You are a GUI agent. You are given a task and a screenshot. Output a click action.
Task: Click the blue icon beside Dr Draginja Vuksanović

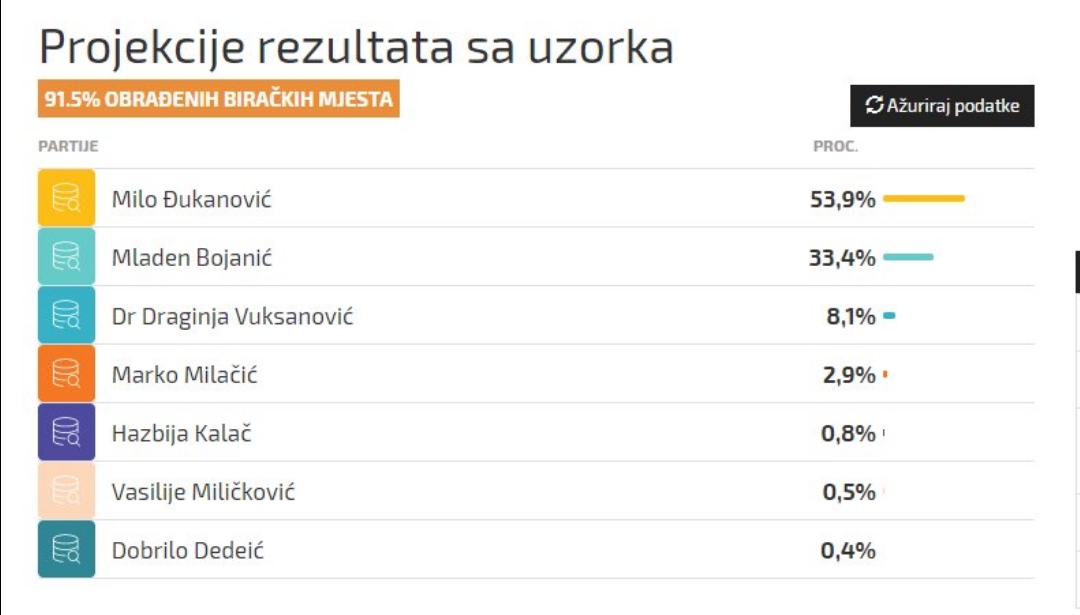(66, 315)
